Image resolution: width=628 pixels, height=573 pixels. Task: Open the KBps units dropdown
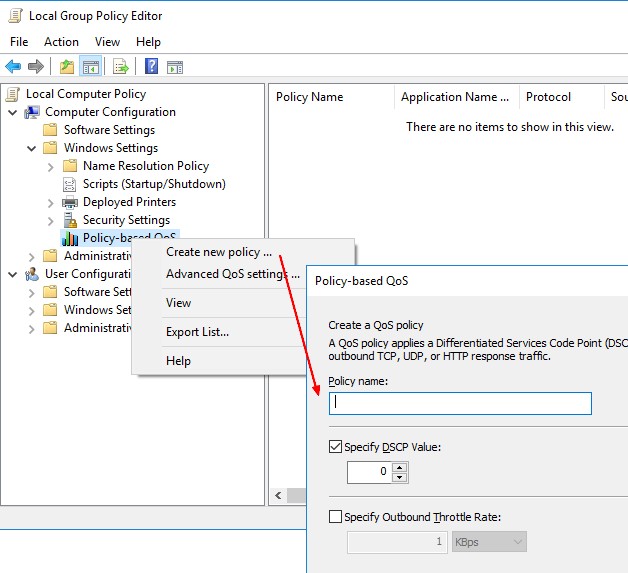tap(488, 542)
